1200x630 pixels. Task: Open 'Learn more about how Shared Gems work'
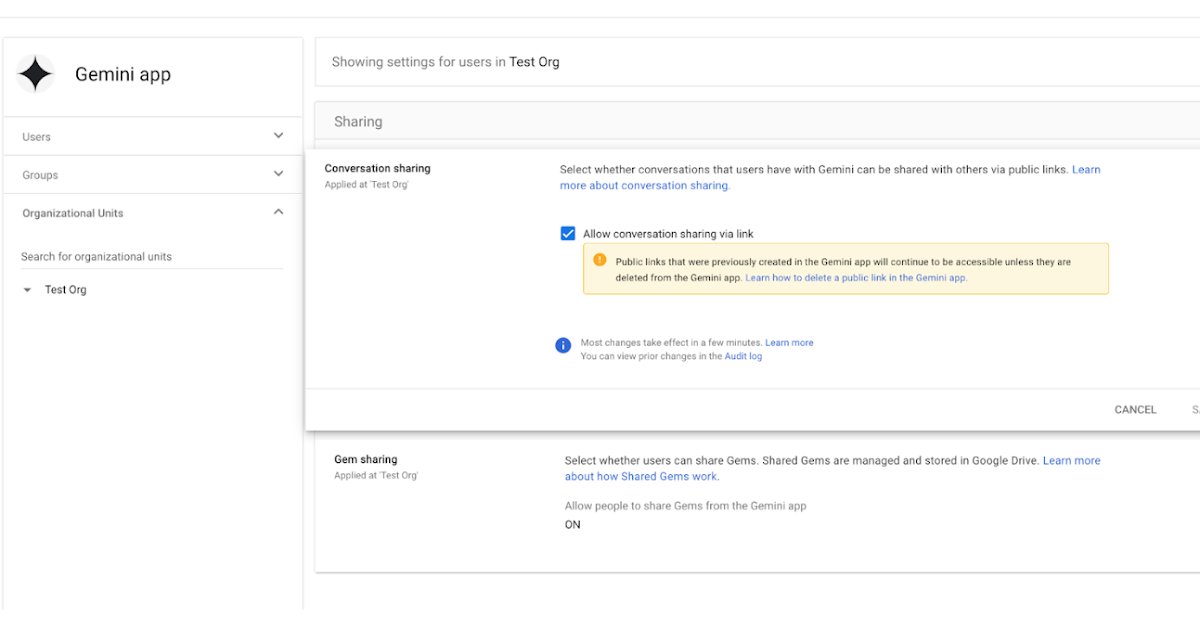(x=641, y=476)
